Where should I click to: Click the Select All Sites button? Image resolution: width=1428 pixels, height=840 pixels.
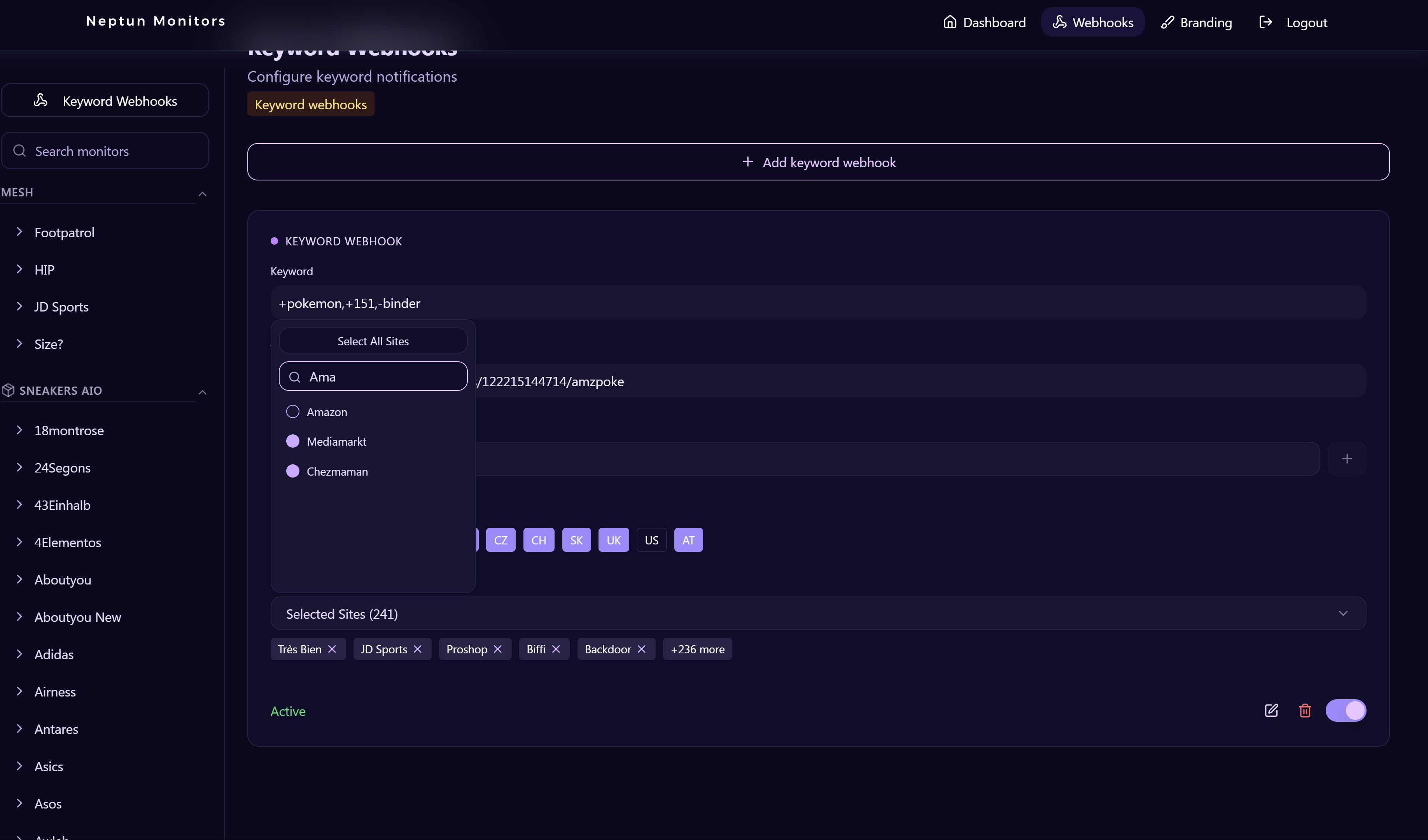373,341
